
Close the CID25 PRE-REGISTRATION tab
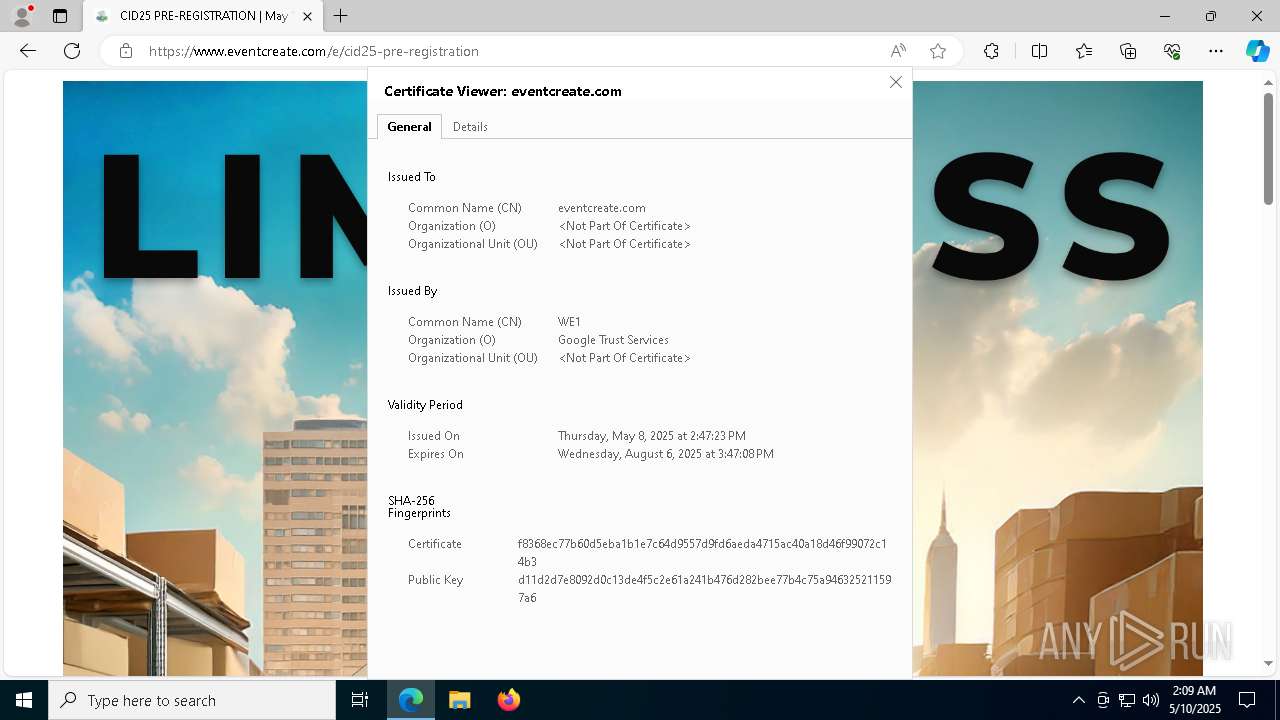coord(307,16)
